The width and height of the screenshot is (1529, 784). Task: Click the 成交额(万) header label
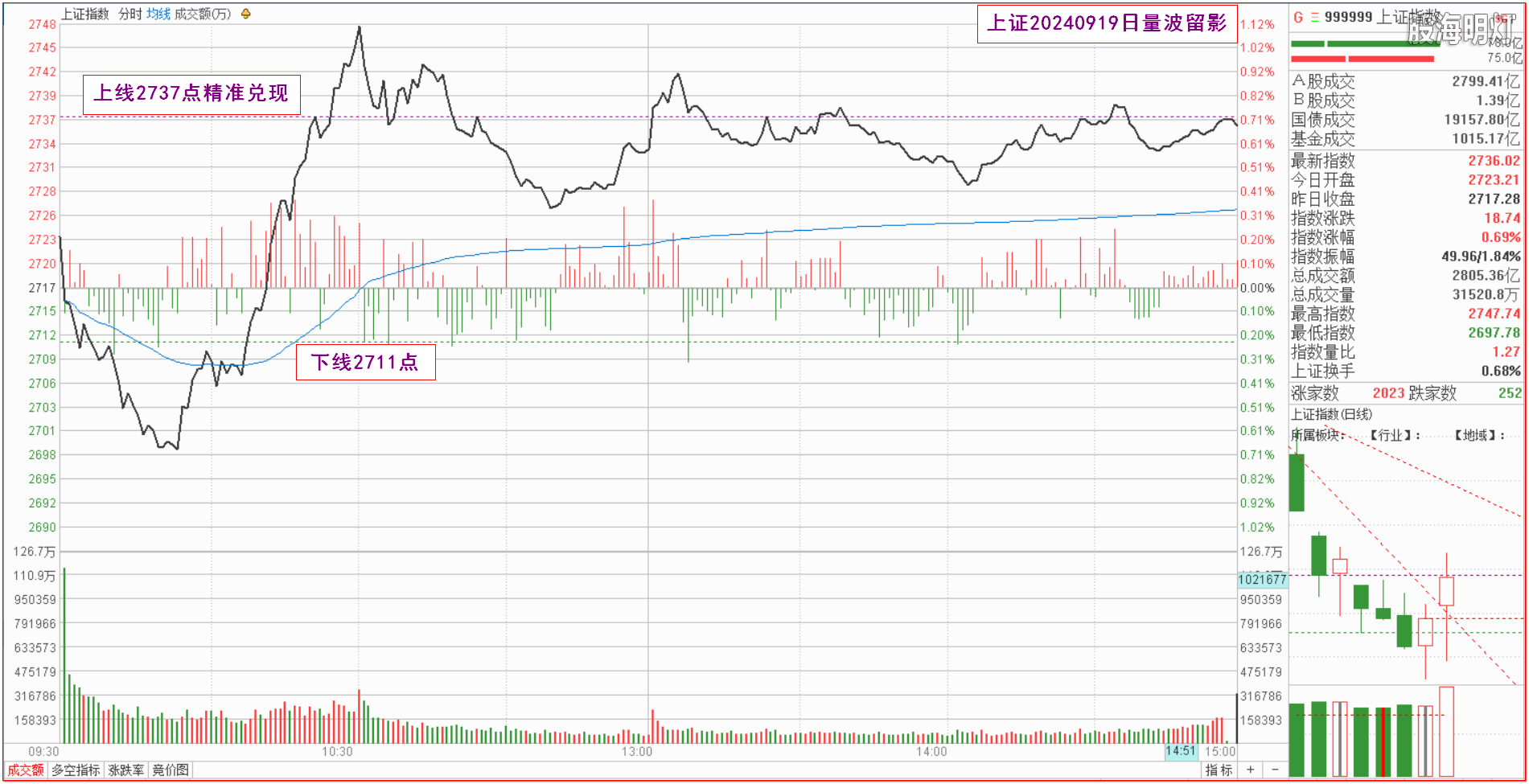pyautogui.click(x=203, y=14)
